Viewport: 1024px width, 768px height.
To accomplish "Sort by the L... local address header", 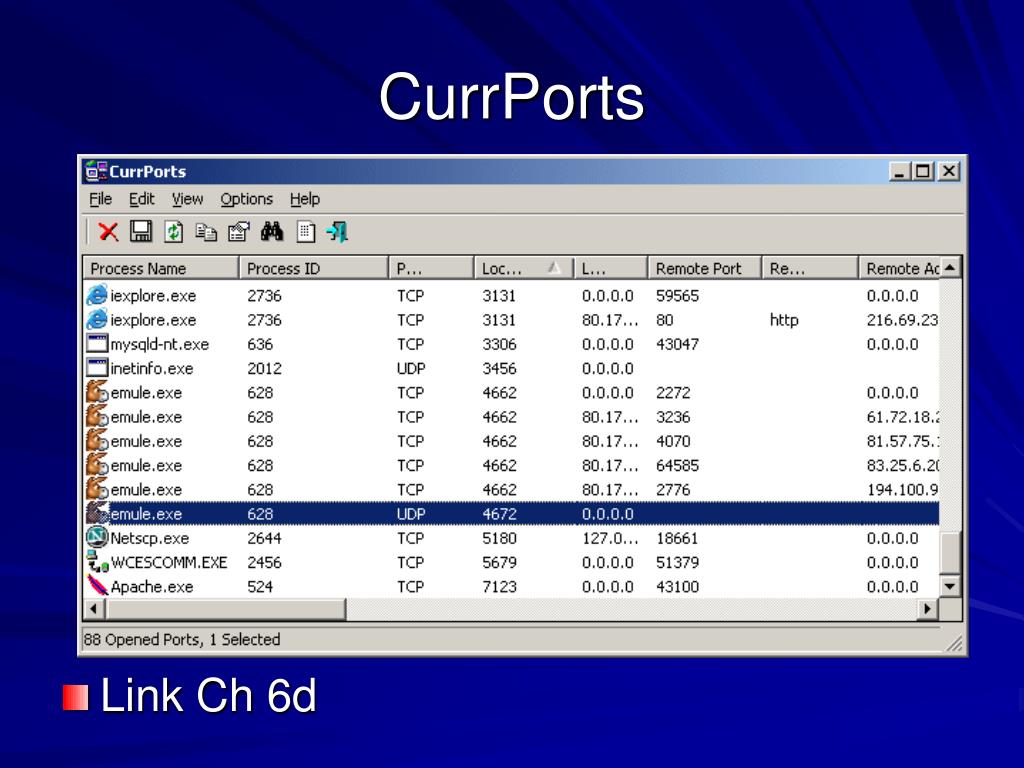I will tap(611, 268).
